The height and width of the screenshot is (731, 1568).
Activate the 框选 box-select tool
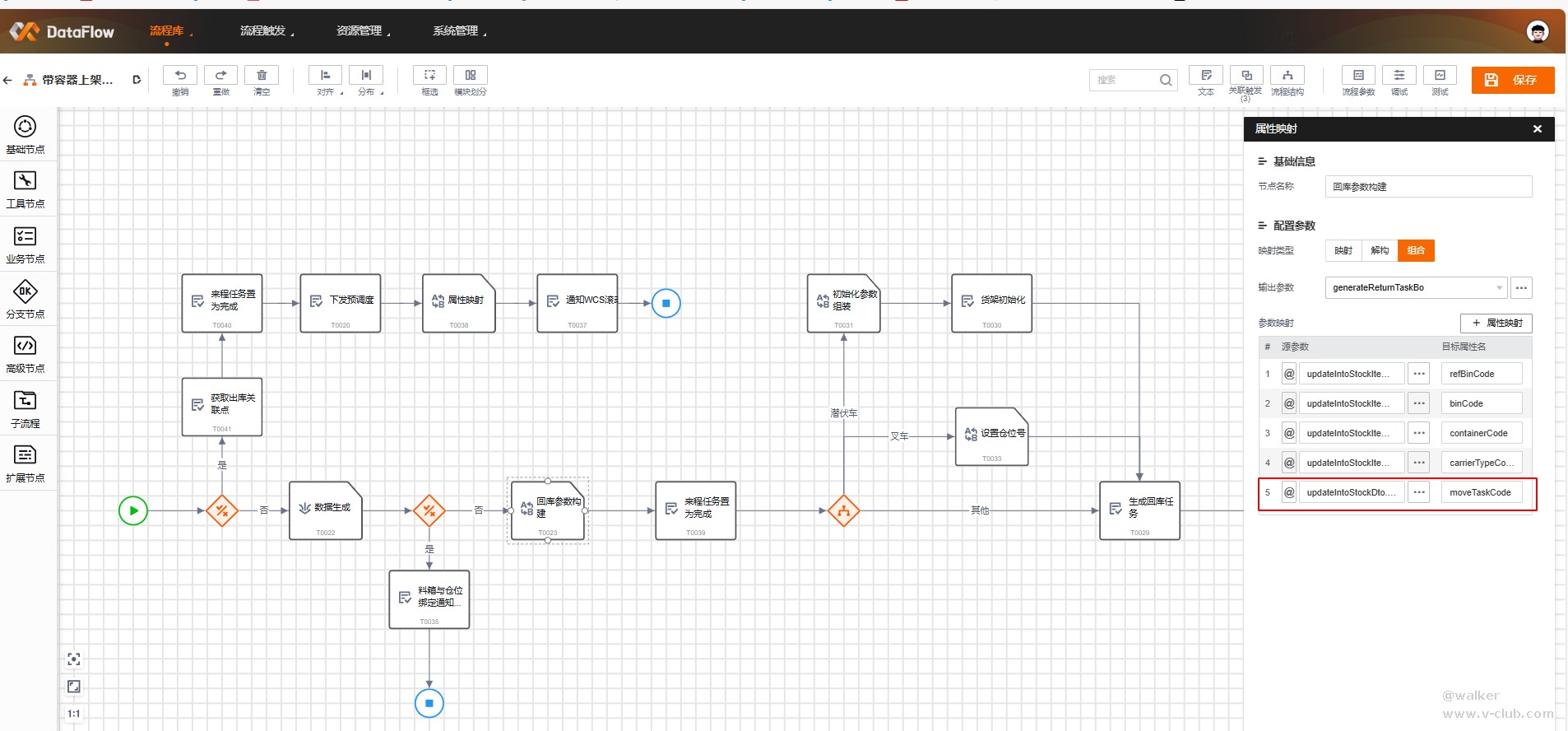point(429,75)
